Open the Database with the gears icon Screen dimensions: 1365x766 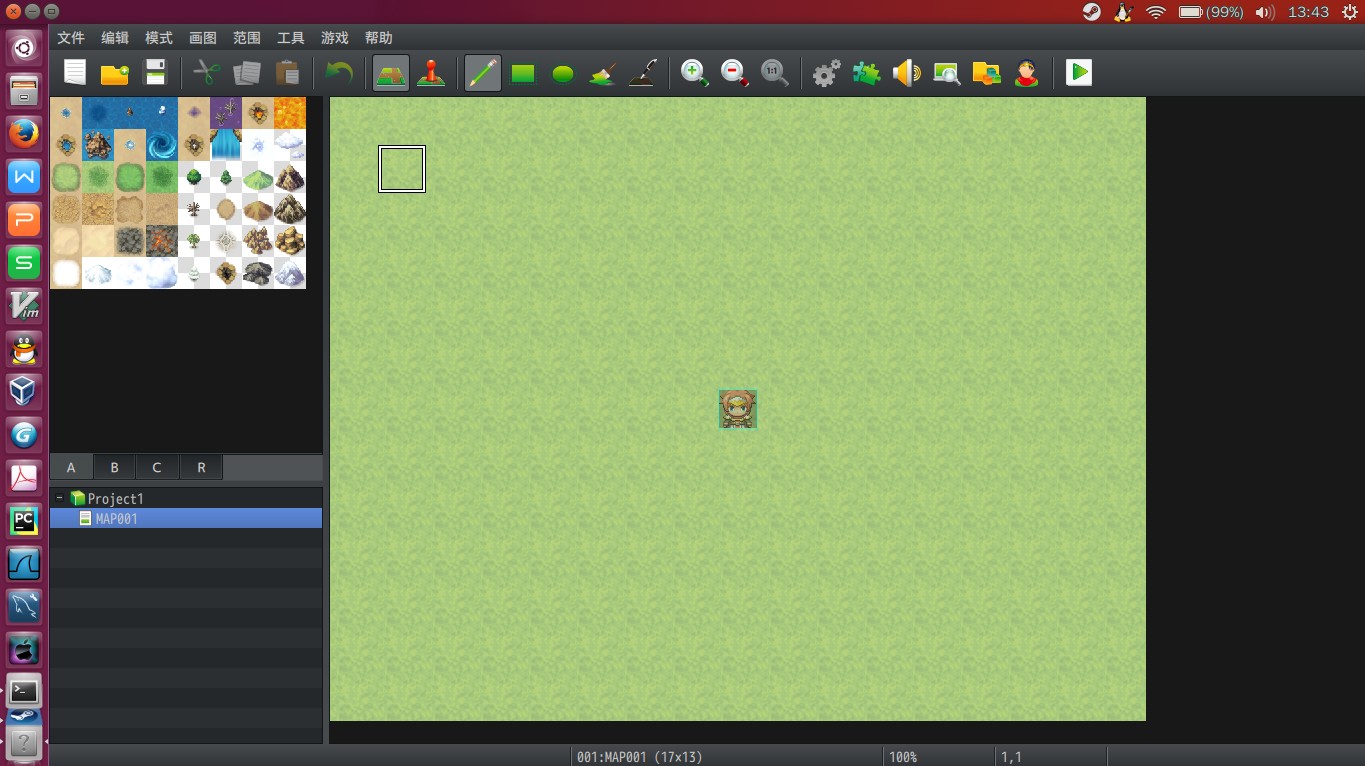pos(826,73)
